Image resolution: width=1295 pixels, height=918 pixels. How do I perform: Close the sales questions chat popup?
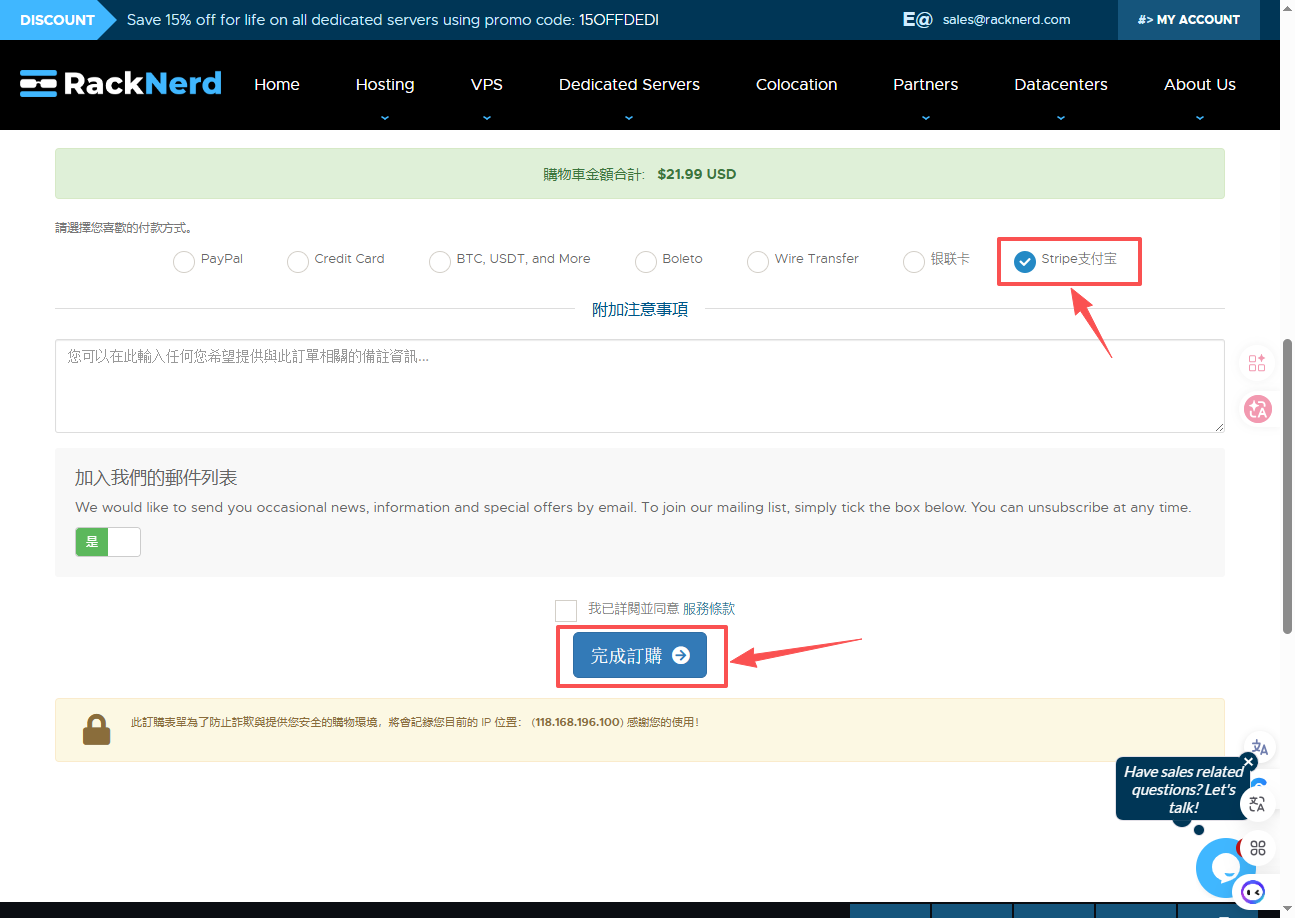coord(1248,761)
